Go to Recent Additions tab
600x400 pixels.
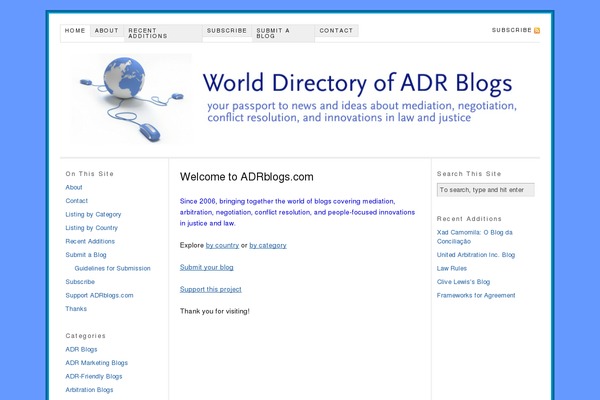[163, 33]
